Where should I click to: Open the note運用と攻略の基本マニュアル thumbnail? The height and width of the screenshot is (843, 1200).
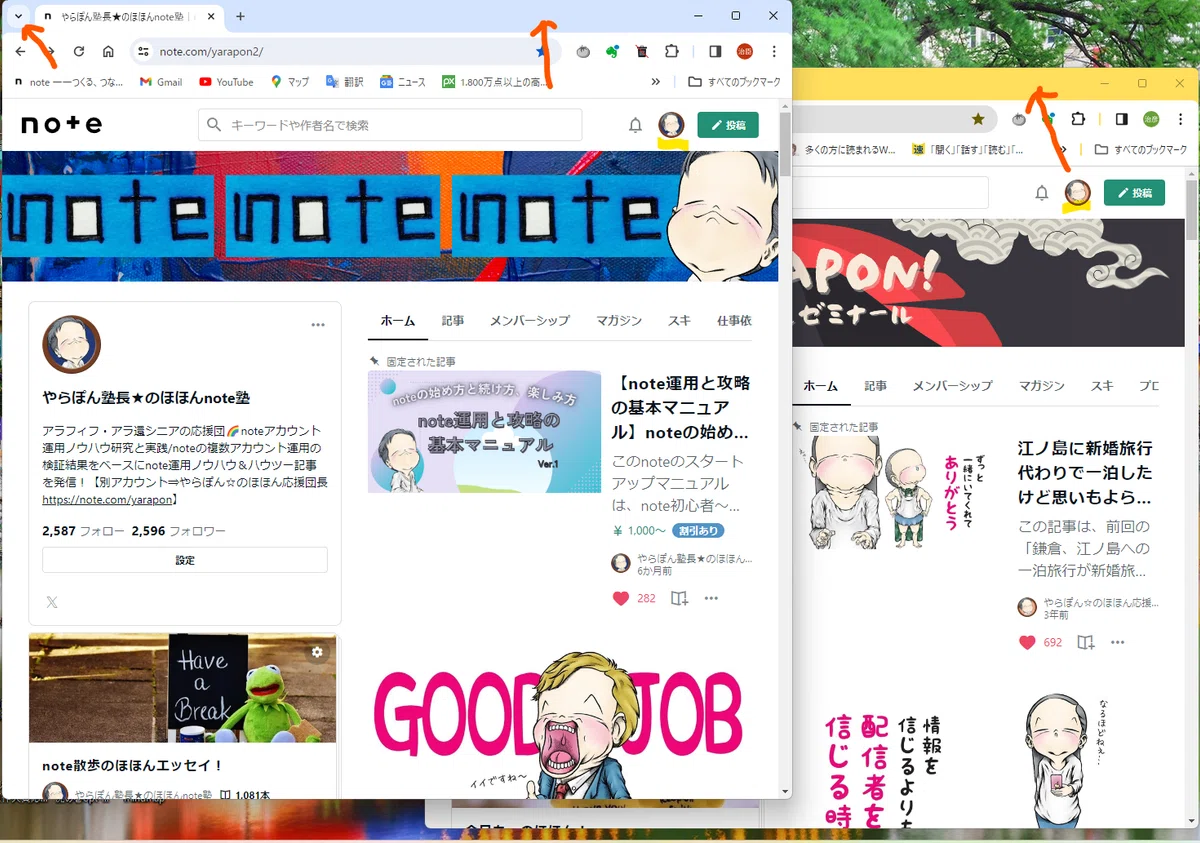(x=484, y=432)
